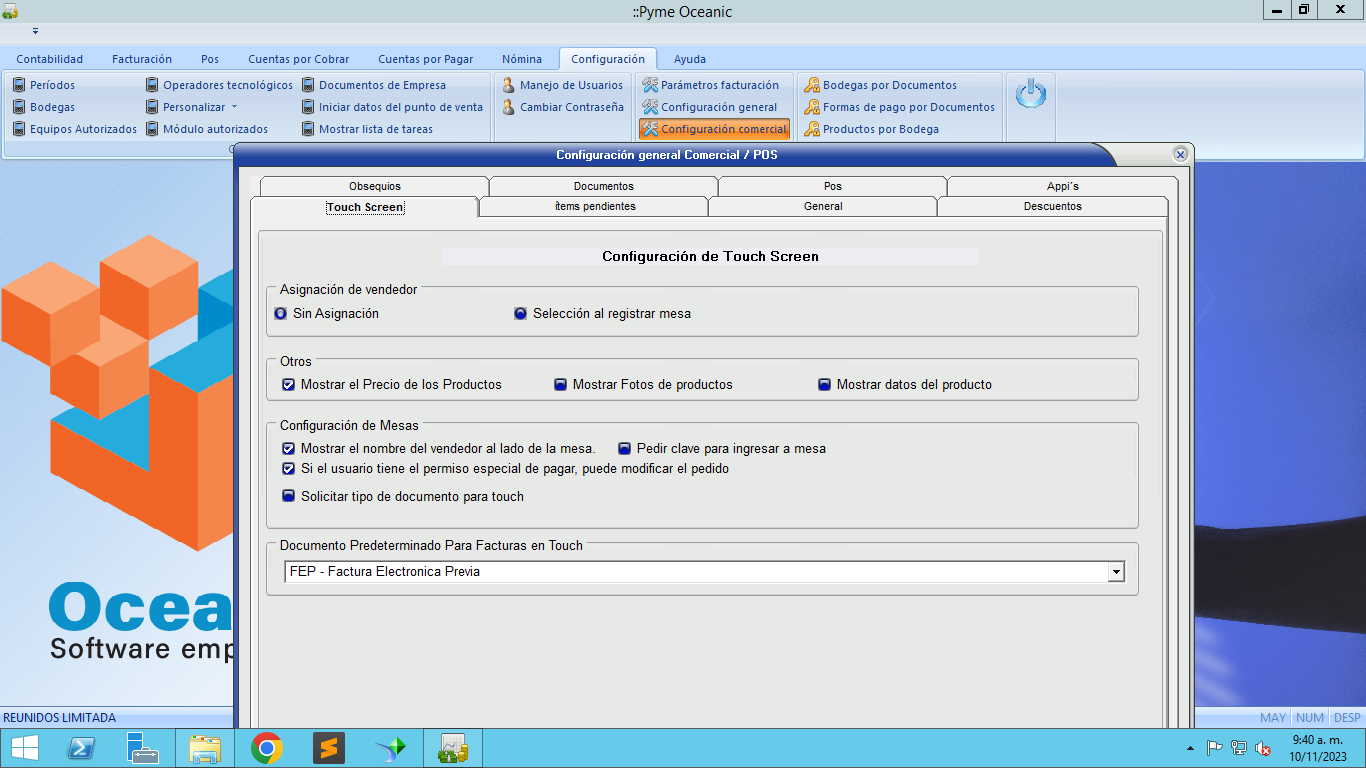This screenshot has width=1366, height=768.
Task: Open quick access toolbar dropdown arrow
Action: 35,32
